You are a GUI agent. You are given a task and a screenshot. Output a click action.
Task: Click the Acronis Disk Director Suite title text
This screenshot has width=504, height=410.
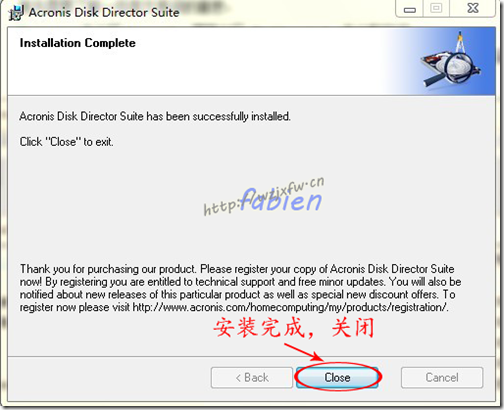pos(104,12)
